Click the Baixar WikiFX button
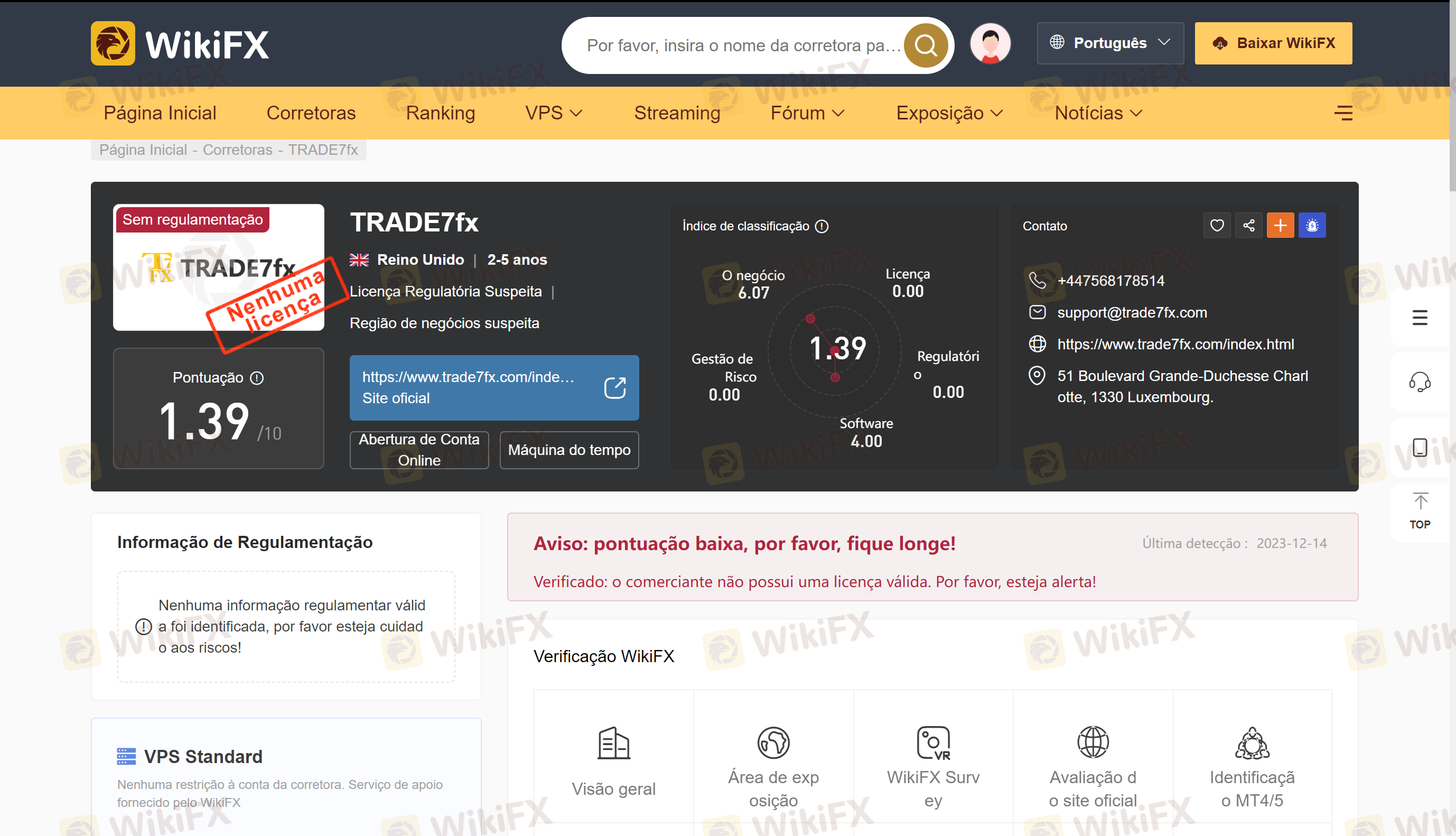The width and height of the screenshot is (1456, 836). click(x=1273, y=43)
